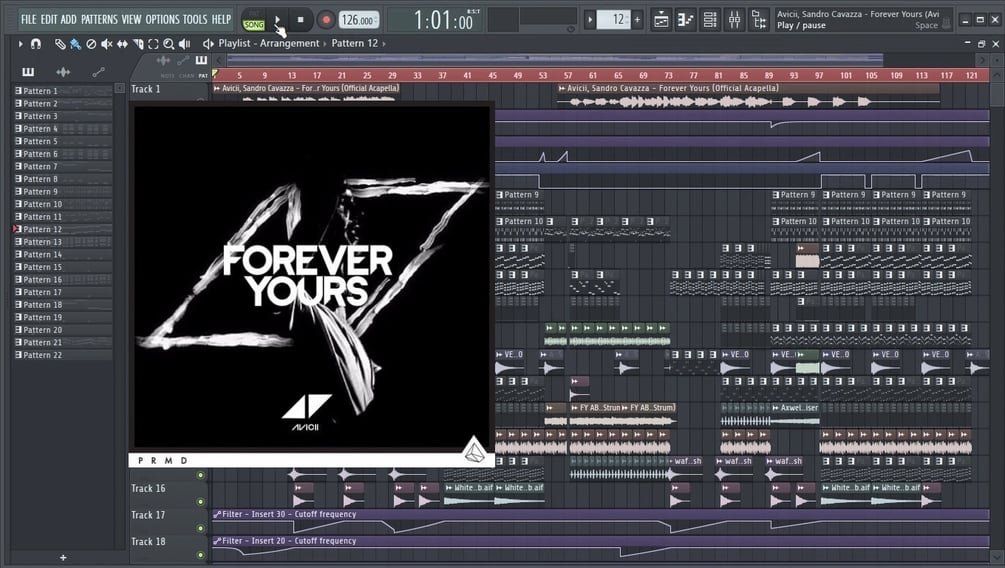The height and width of the screenshot is (568, 1005).
Task: Add a pattern using bottom plus button
Action: (x=63, y=558)
